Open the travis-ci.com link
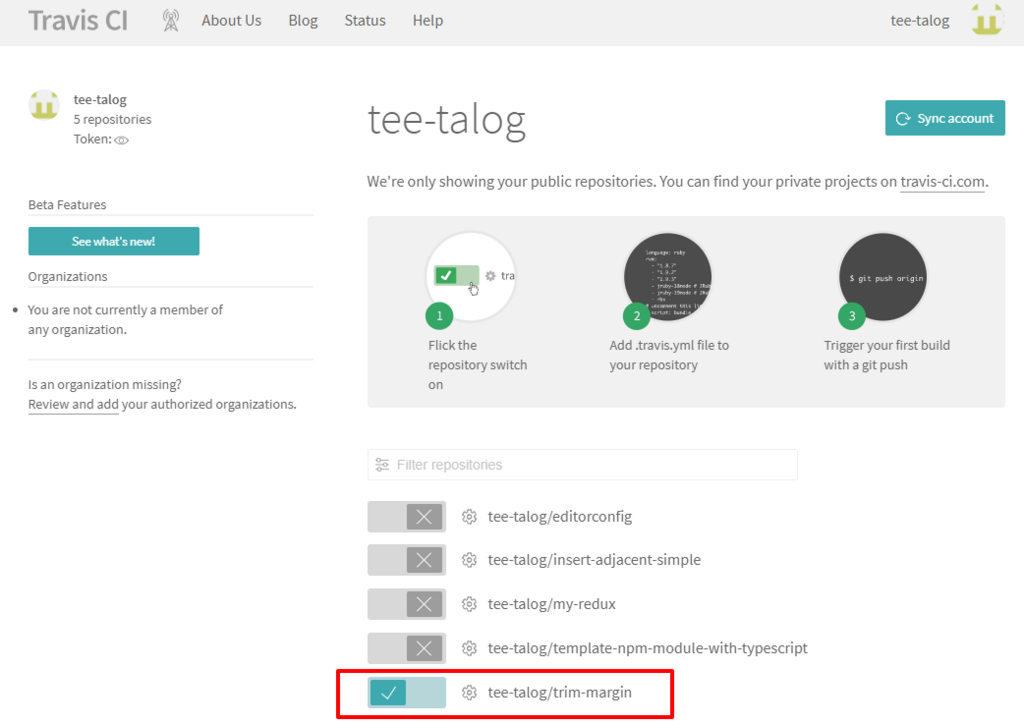Image resolution: width=1024 pixels, height=725 pixels. pos(942,182)
